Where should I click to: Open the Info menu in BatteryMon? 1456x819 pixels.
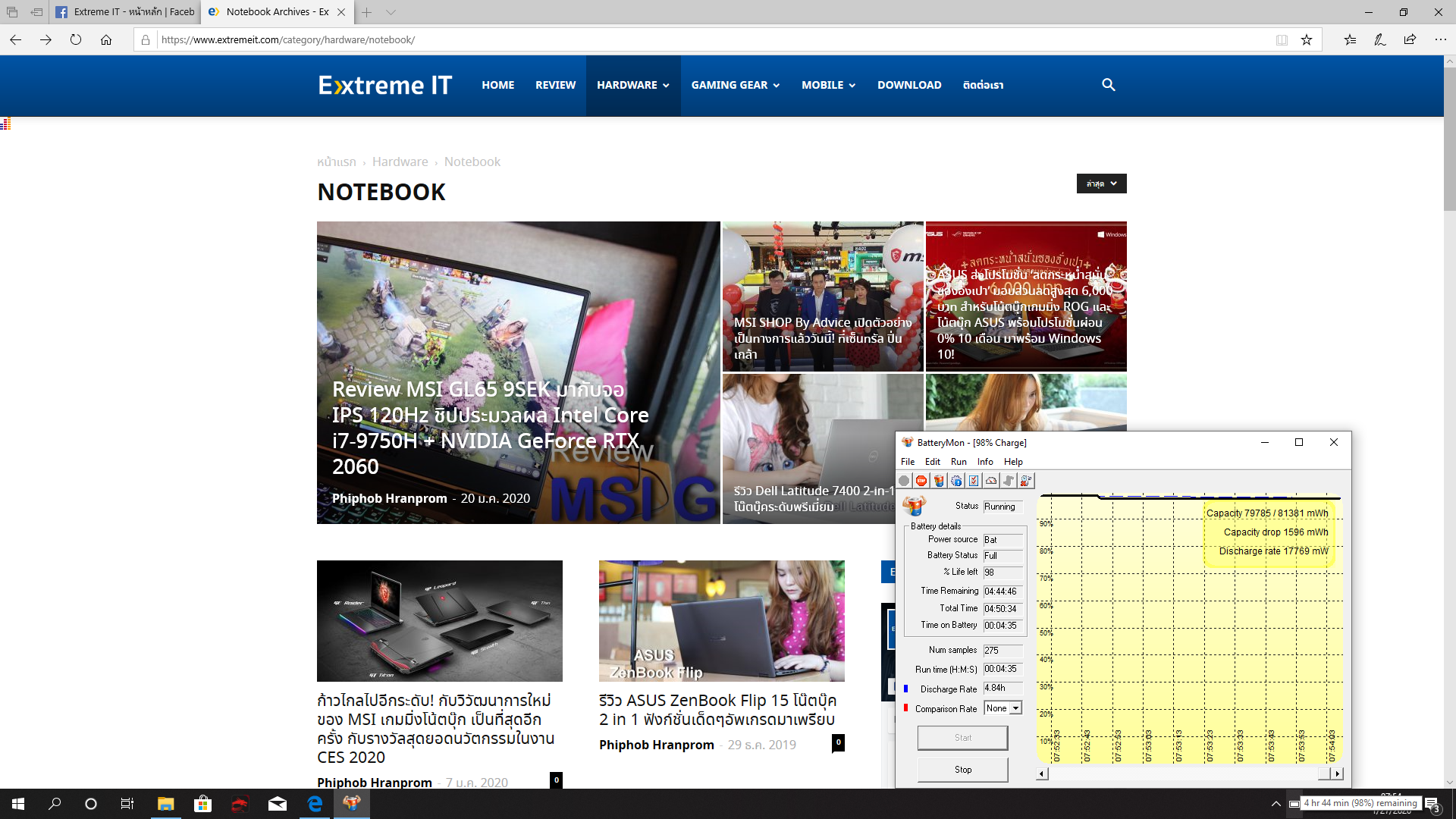tap(985, 462)
